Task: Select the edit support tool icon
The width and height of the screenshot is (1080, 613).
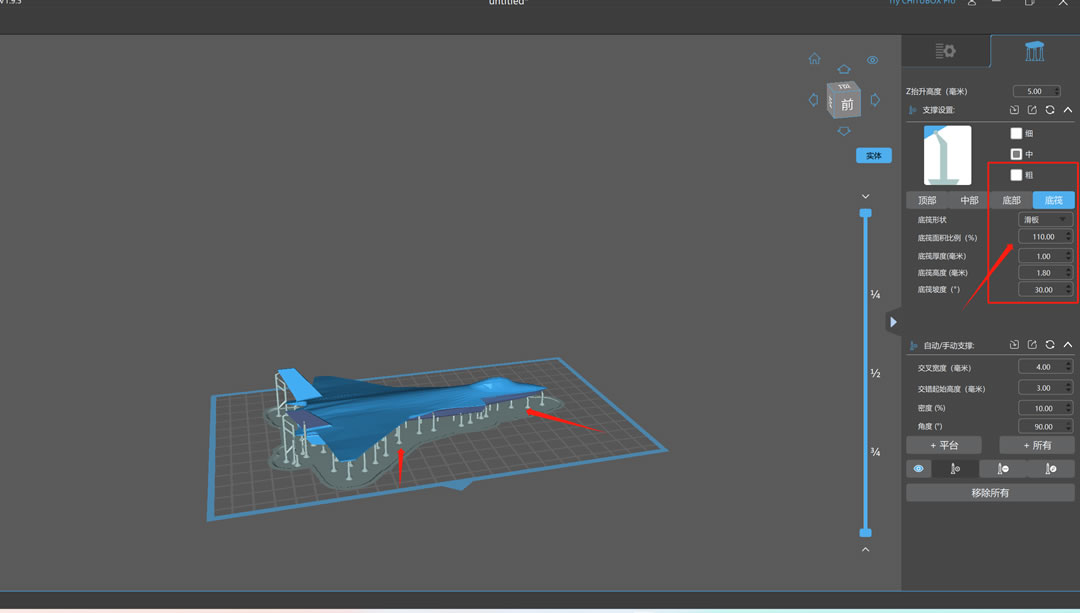Action: tap(1050, 468)
